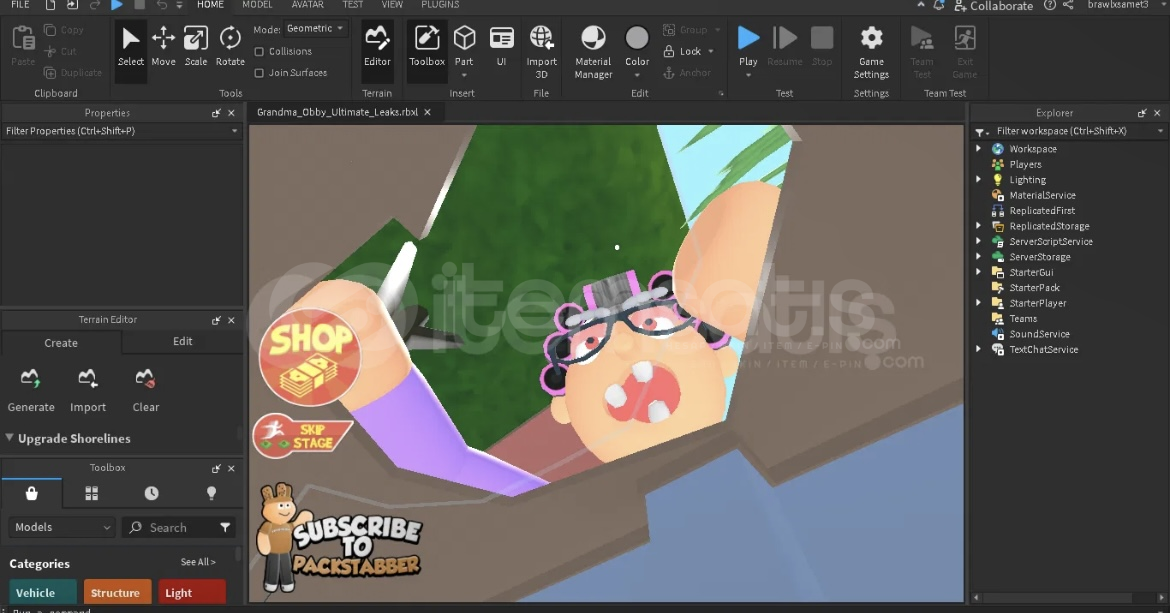Click the Vehicle category button
The height and width of the screenshot is (613, 1170).
43,592
